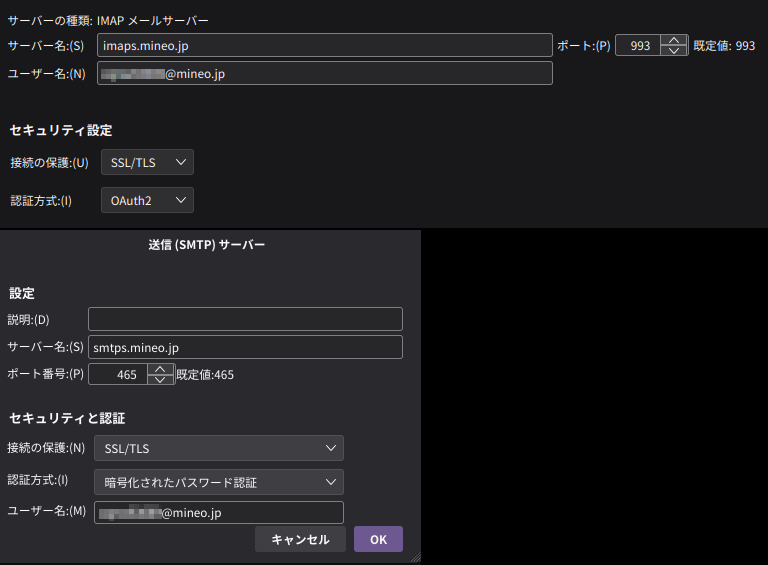This screenshot has width=768, height=565.
Task: Open the SMTP 接続の保護 SSL/TLS dropdown
Action: click(219, 448)
